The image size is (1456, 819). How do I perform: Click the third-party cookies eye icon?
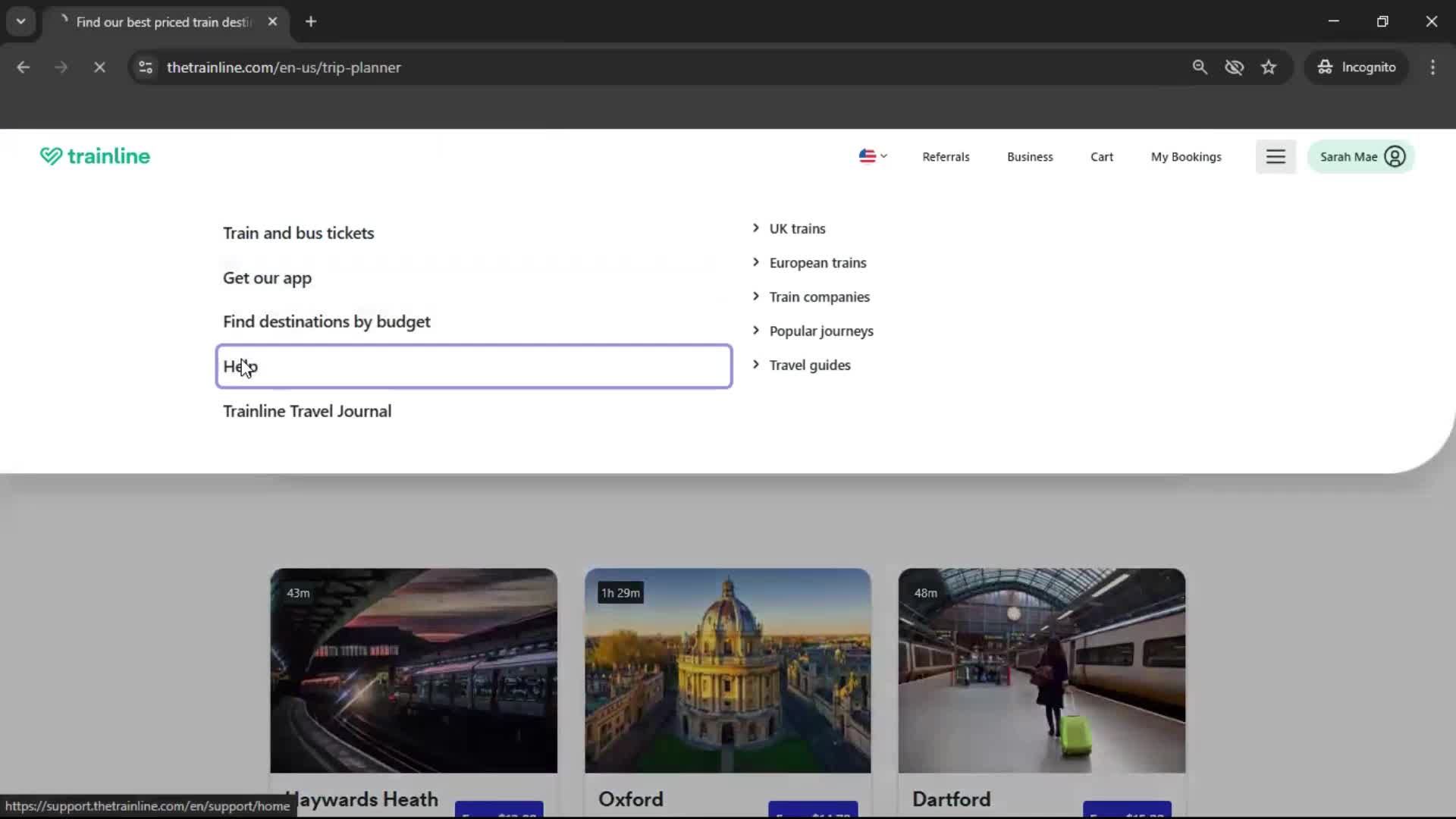click(x=1235, y=67)
